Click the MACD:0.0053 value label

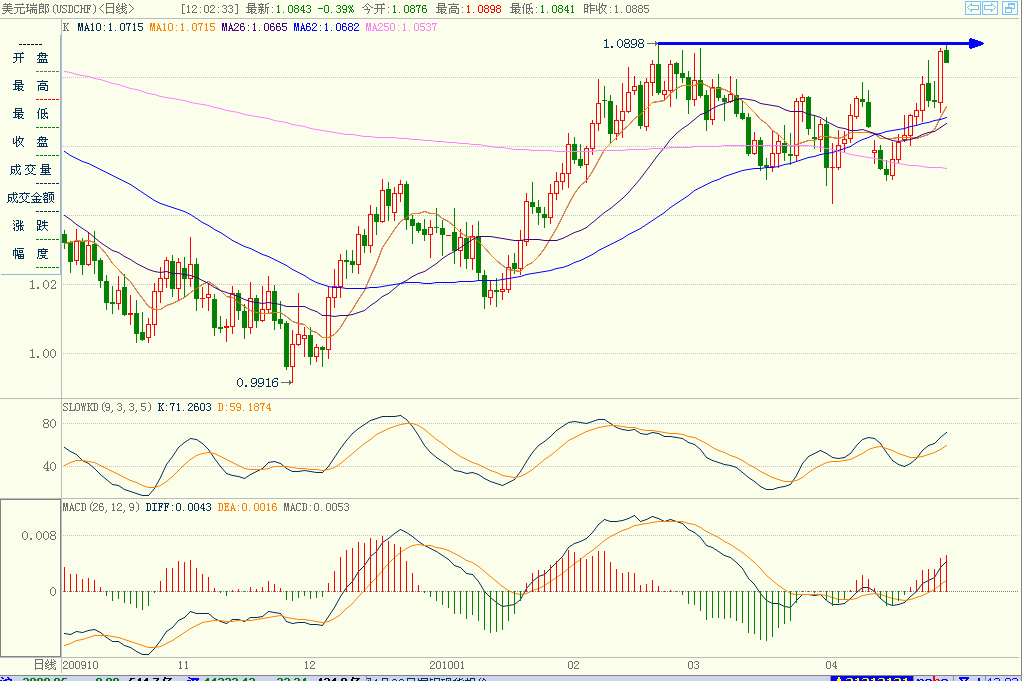click(x=316, y=507)
